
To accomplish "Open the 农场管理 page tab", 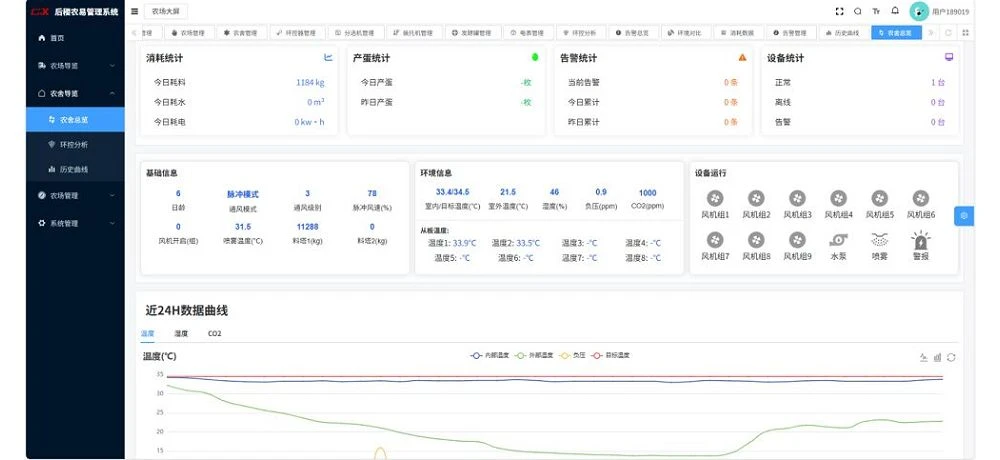I will (x=189, y=33).
